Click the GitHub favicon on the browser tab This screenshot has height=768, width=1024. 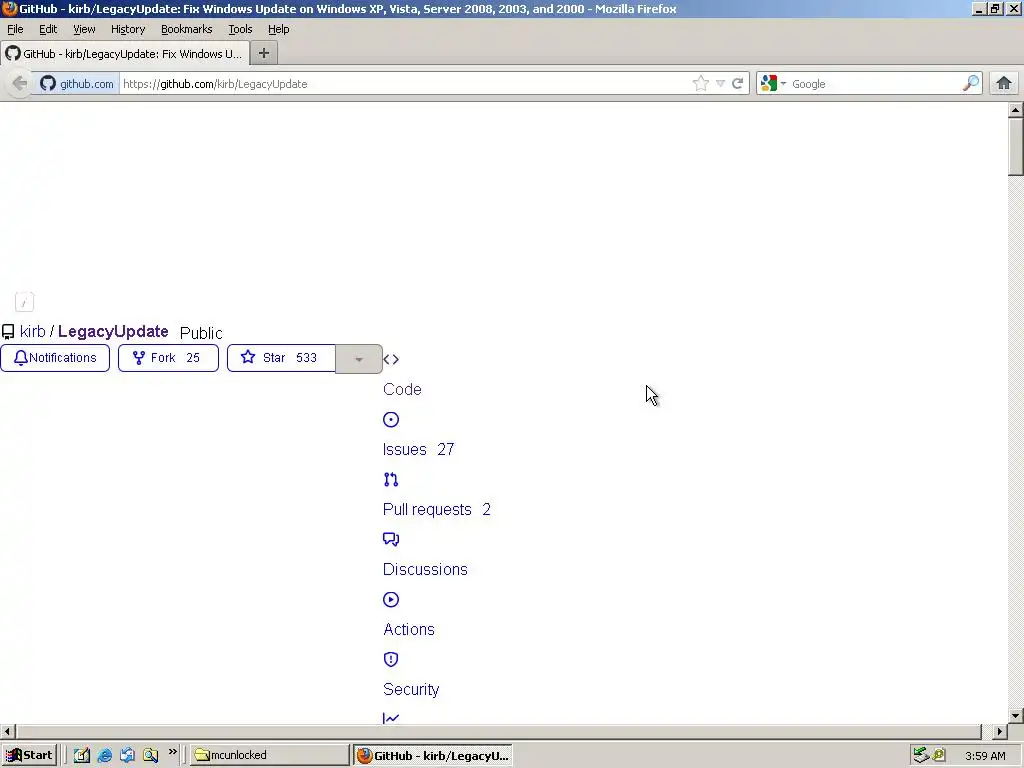click(13, 54)
